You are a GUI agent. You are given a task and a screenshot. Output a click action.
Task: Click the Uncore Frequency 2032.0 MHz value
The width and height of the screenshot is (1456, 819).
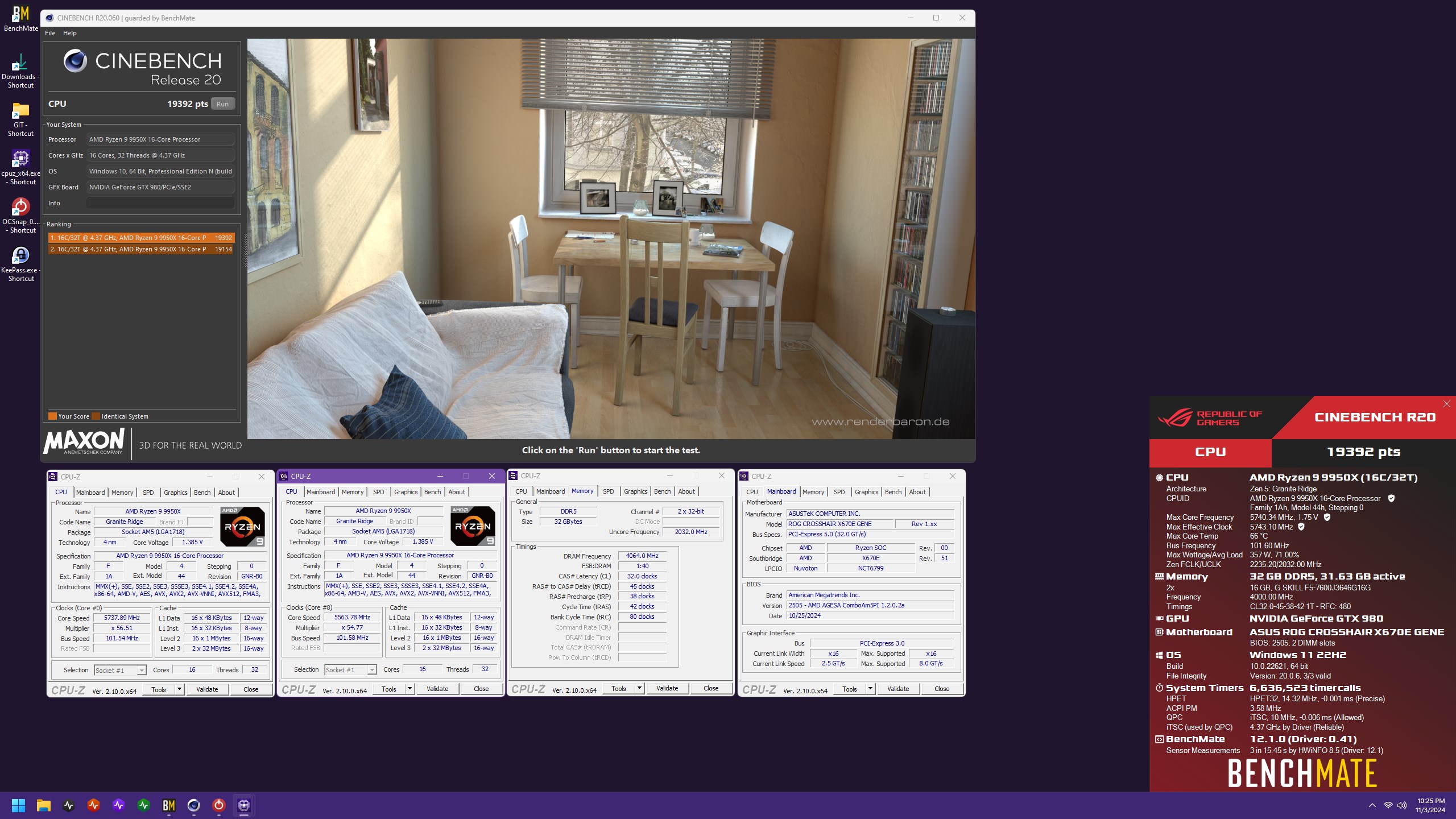[691, 532]
